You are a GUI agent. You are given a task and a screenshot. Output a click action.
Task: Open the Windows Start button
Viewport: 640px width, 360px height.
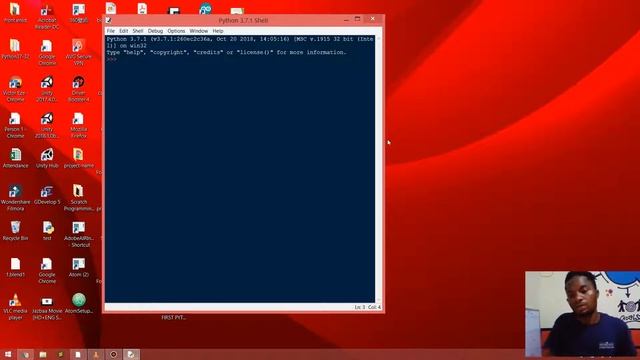[x=8, y=354]
